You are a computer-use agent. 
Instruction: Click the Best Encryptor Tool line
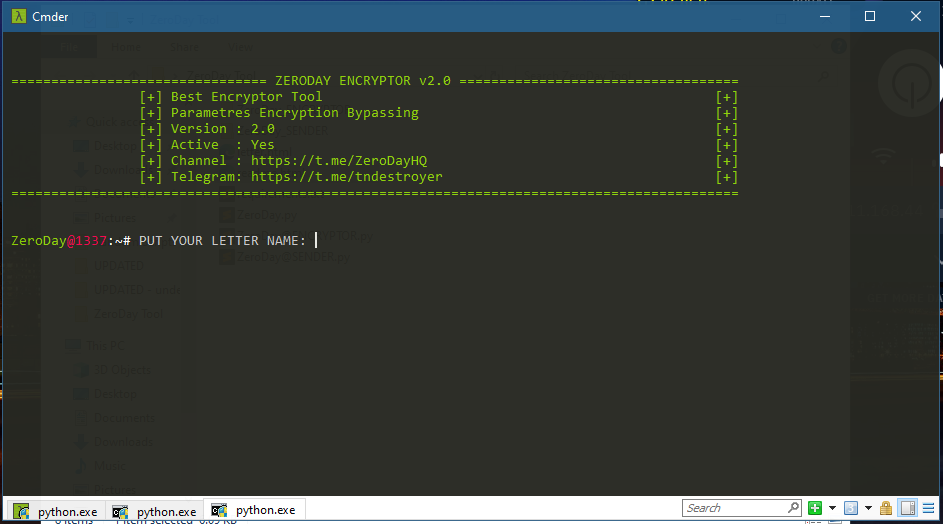click(247, 97)
